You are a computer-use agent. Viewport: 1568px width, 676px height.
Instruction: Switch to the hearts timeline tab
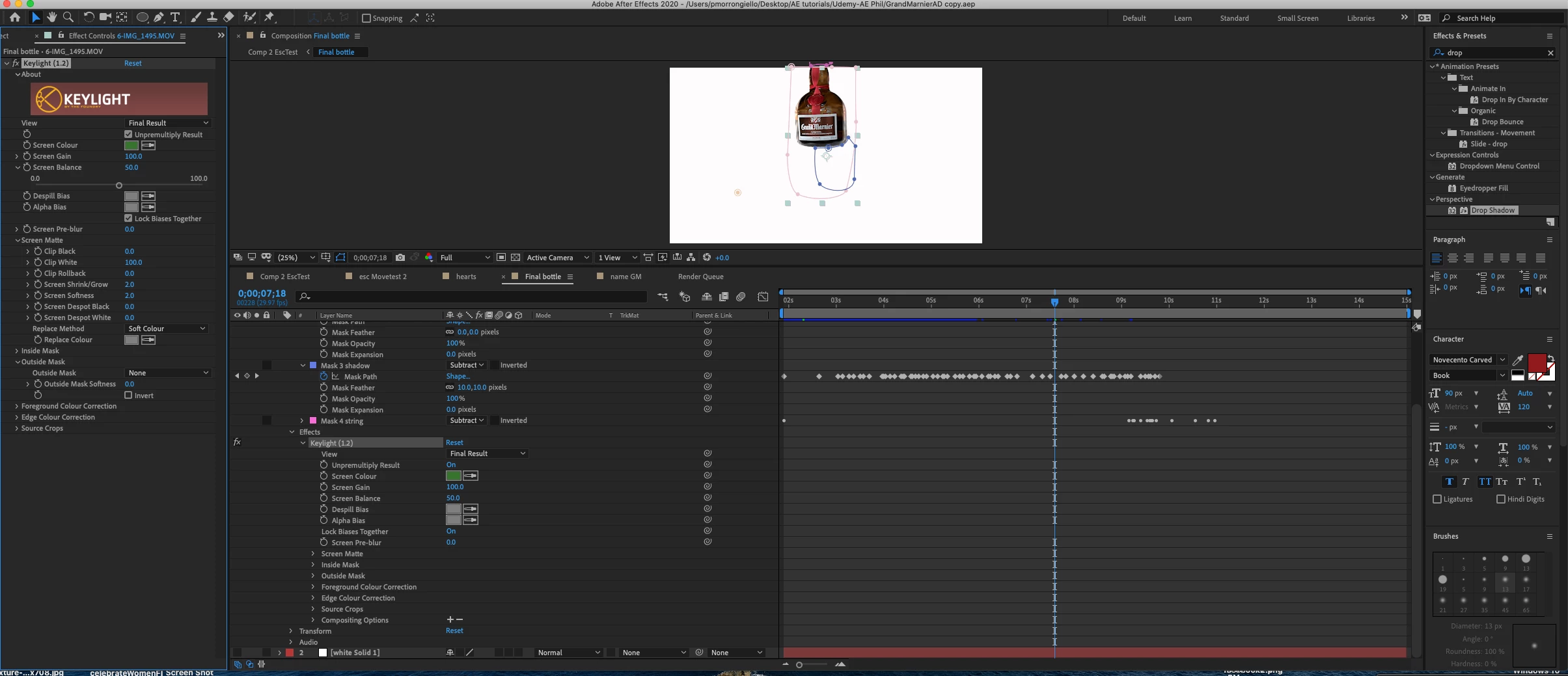click(x=466, y=277)
